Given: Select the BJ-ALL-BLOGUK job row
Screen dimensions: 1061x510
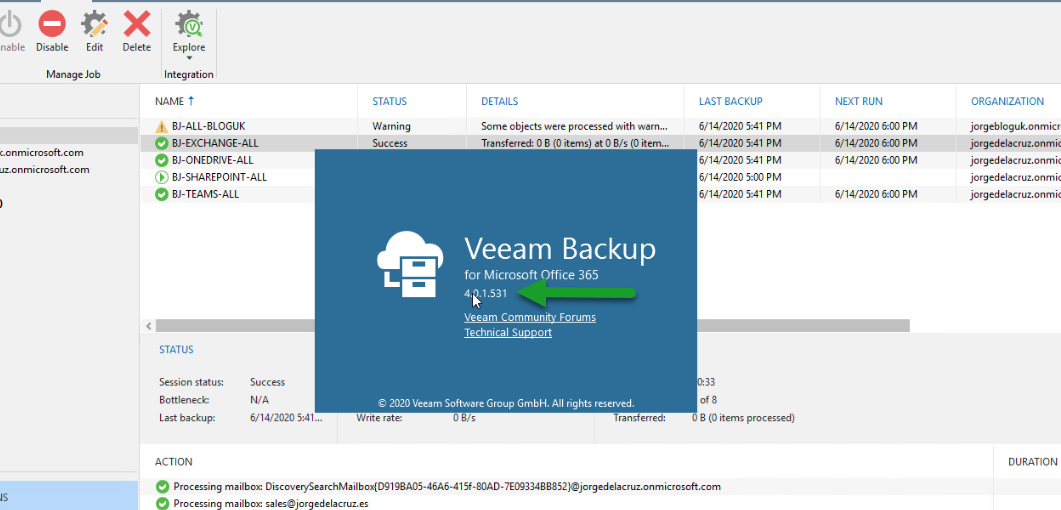Looking at the screenshot, I should 600,126.
